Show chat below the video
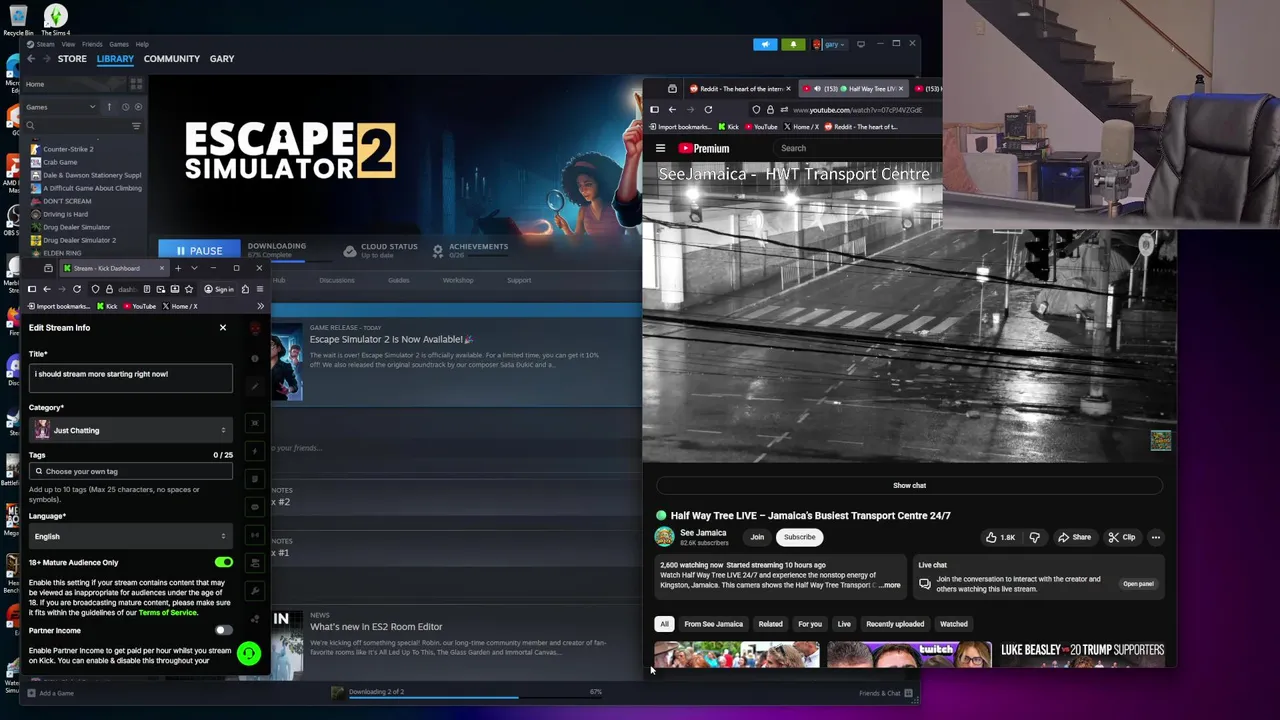 coord(909,485)
